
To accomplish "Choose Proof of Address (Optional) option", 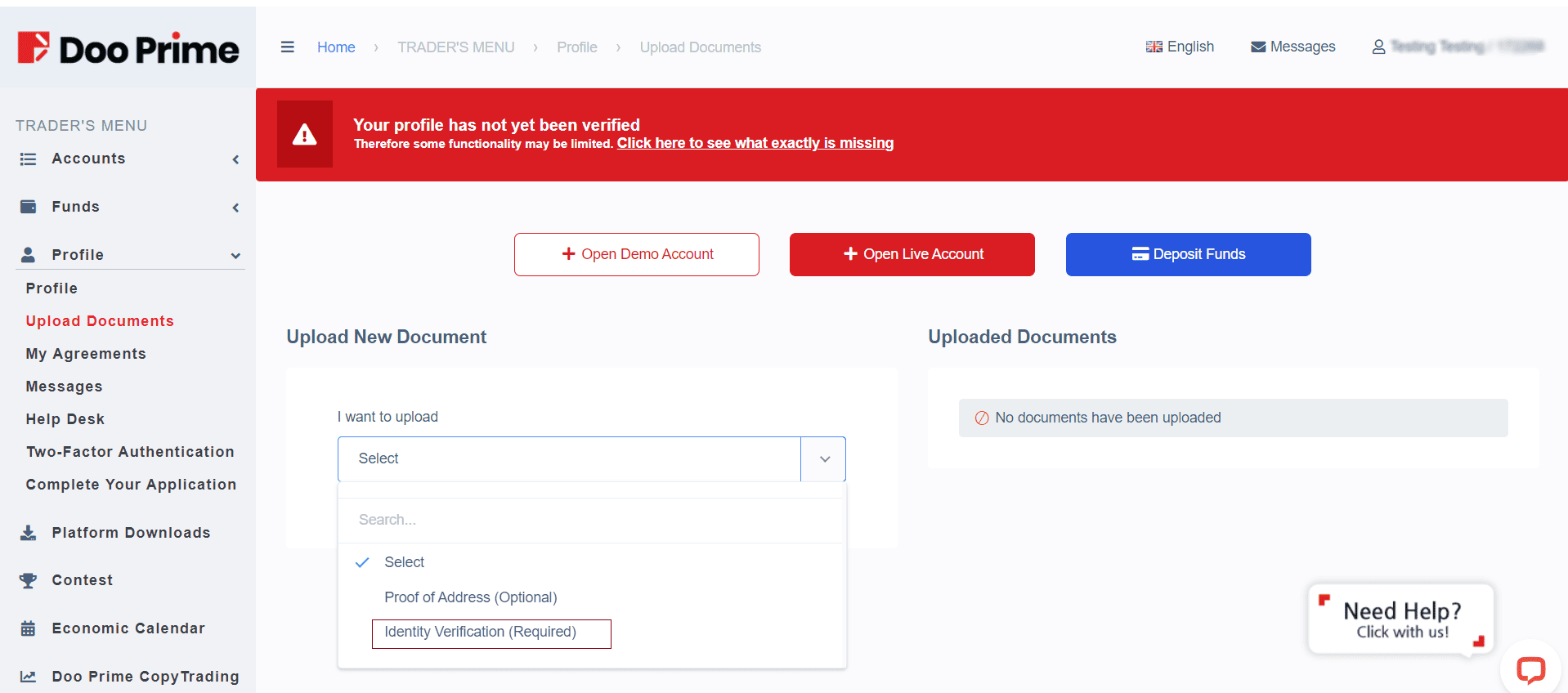I will point(471,597).
